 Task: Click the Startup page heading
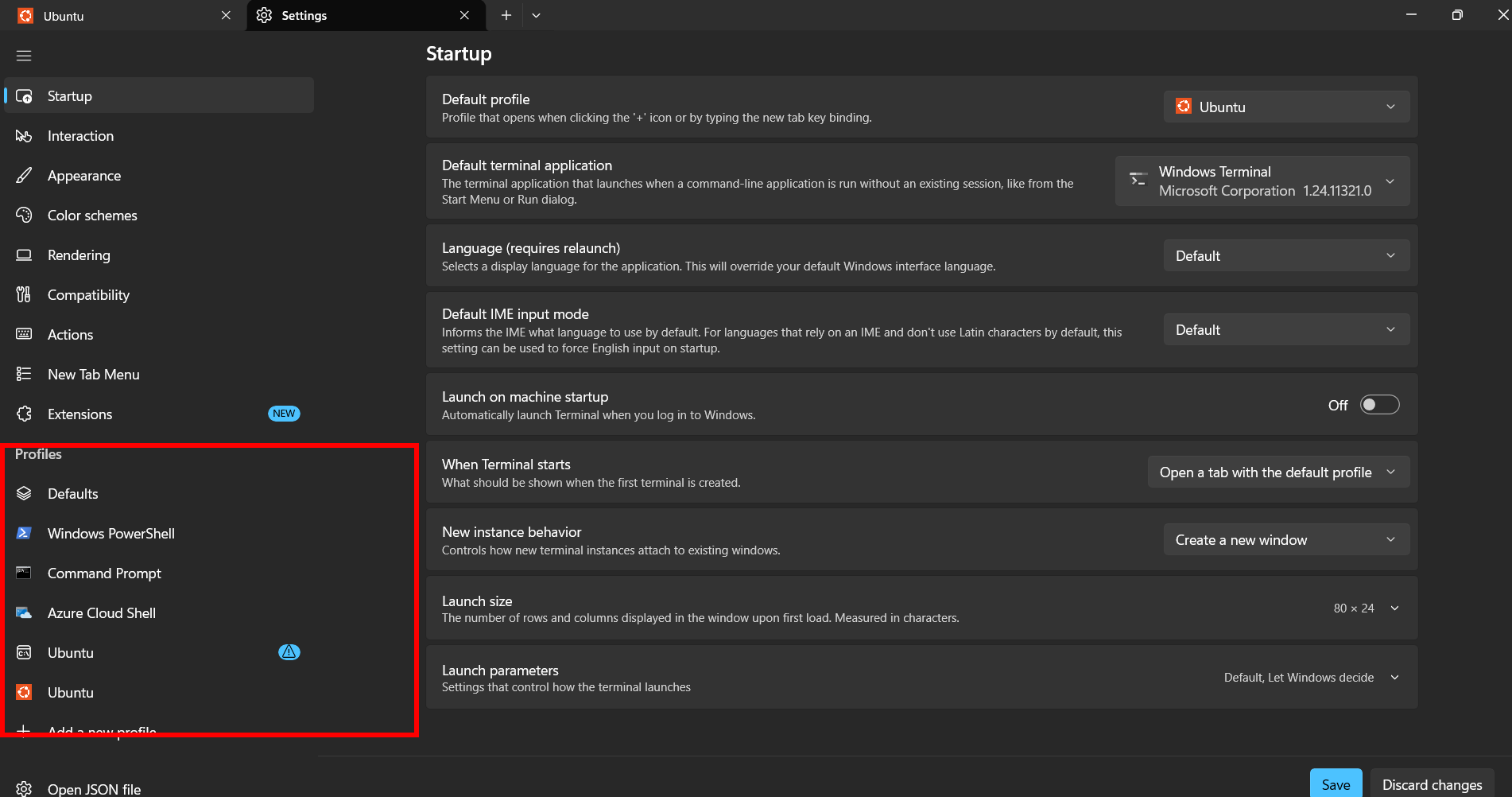459,54
